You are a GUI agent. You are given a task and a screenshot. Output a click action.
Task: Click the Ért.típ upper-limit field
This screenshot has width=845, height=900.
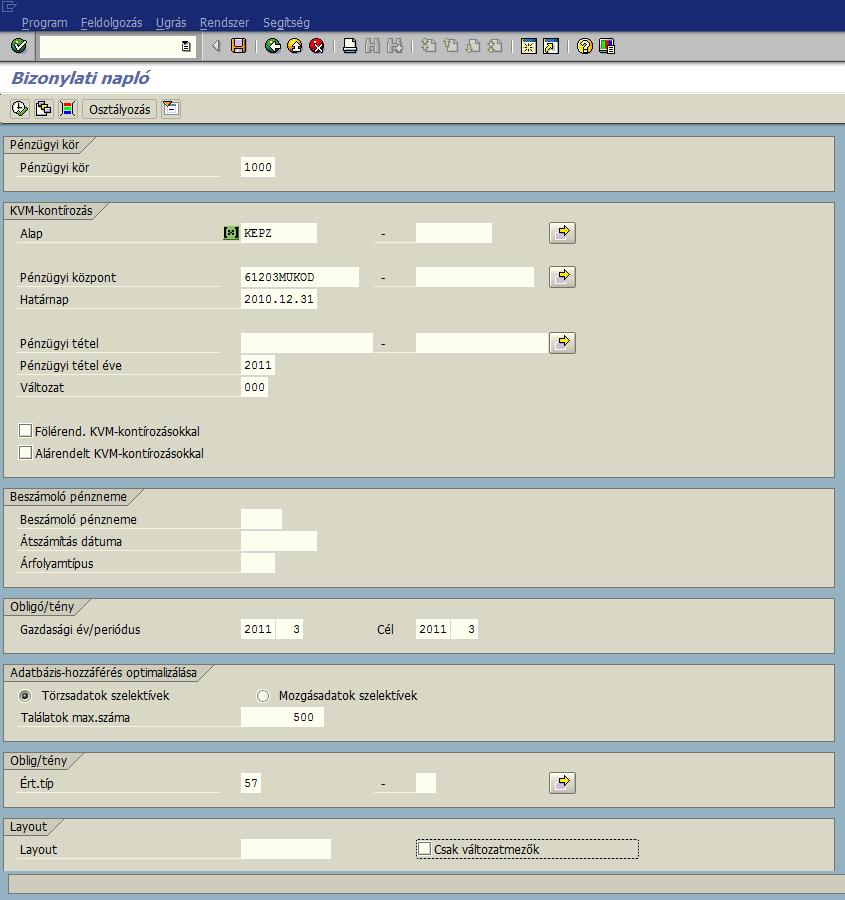point(426,783)
